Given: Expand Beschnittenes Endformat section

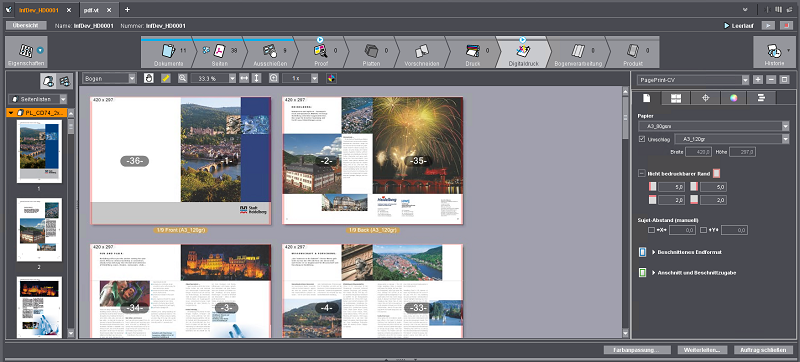Looking at the screenshot, I should pos(653,252).
